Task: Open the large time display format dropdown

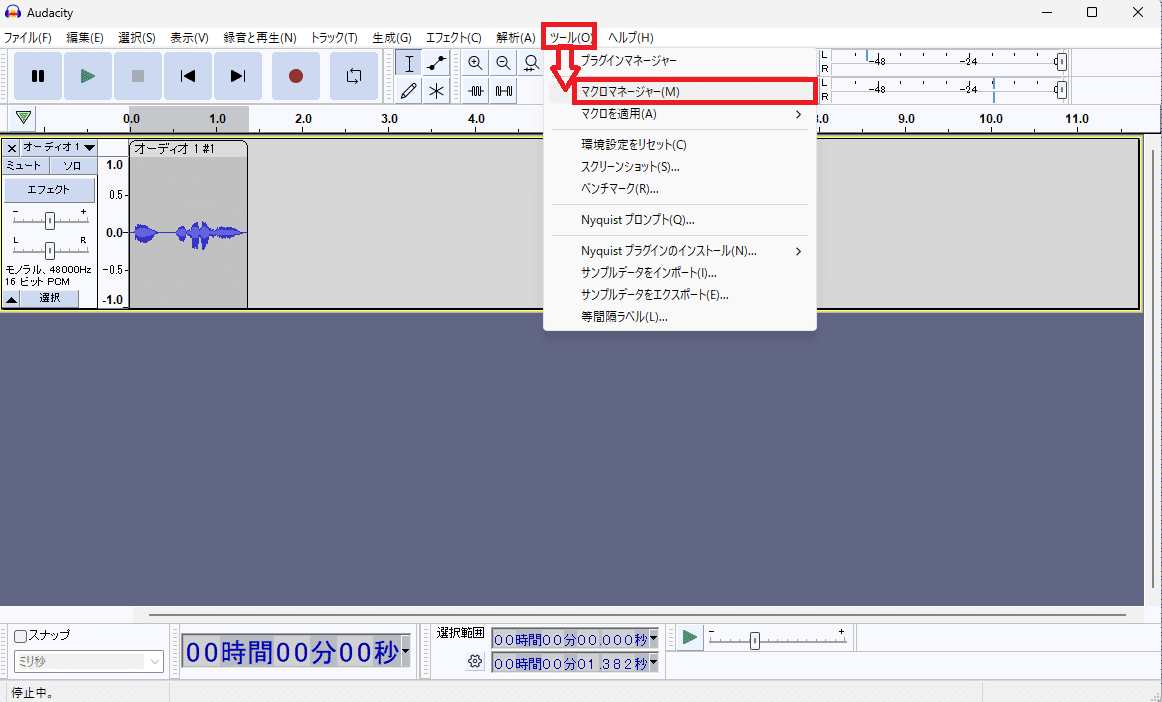Action: (x=405, y=652)
